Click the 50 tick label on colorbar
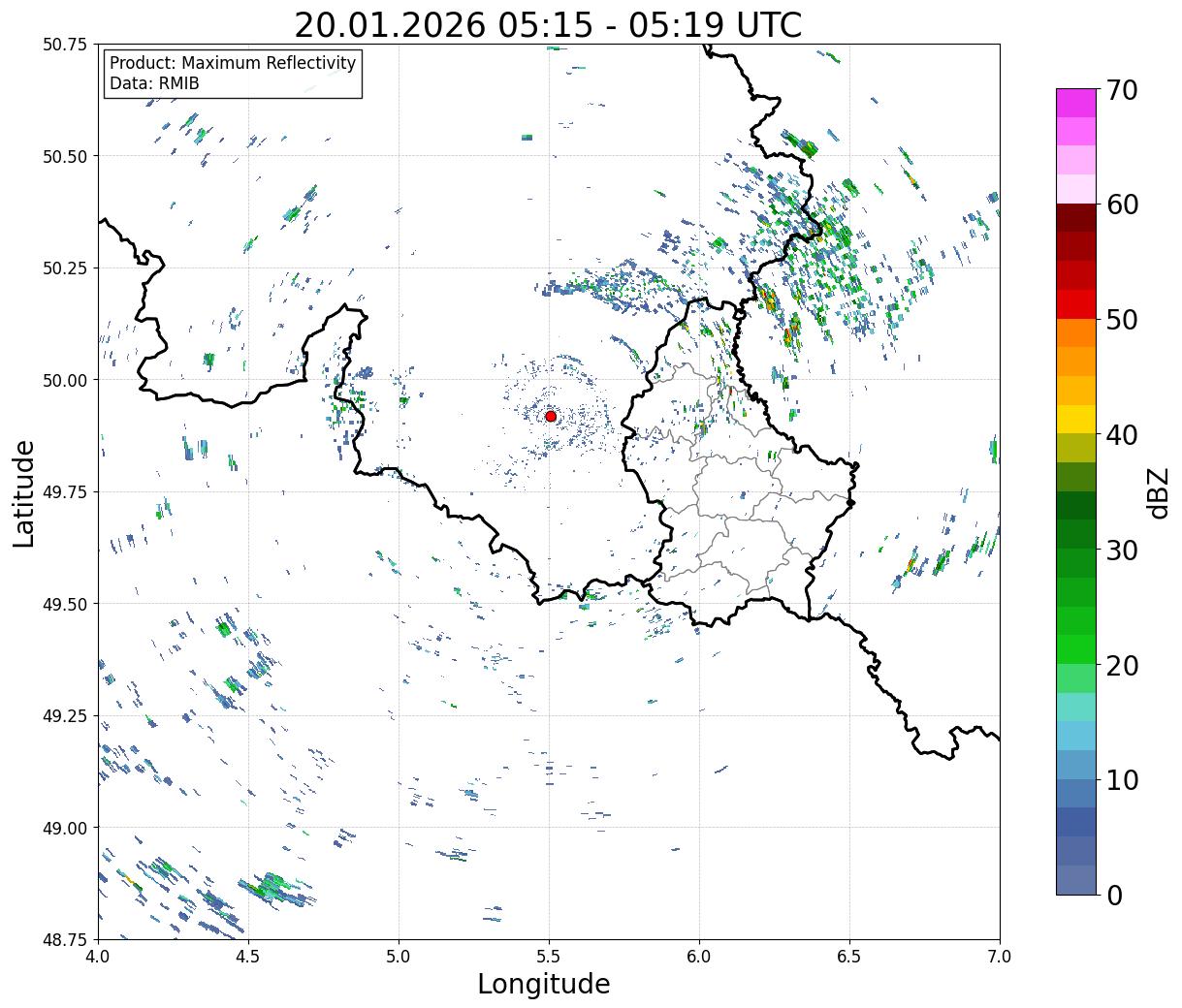Viewport: 1182px width, 1008px height. click(x=1122, y=320)
